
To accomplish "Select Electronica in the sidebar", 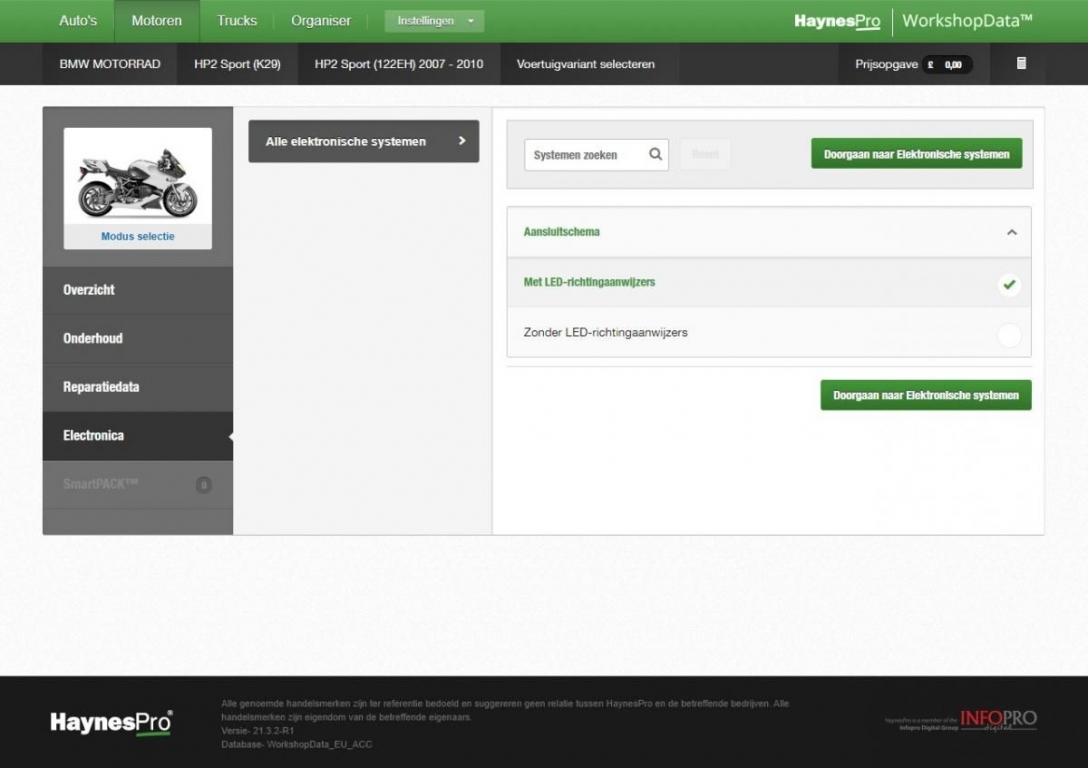I will [x=138, y=436].
